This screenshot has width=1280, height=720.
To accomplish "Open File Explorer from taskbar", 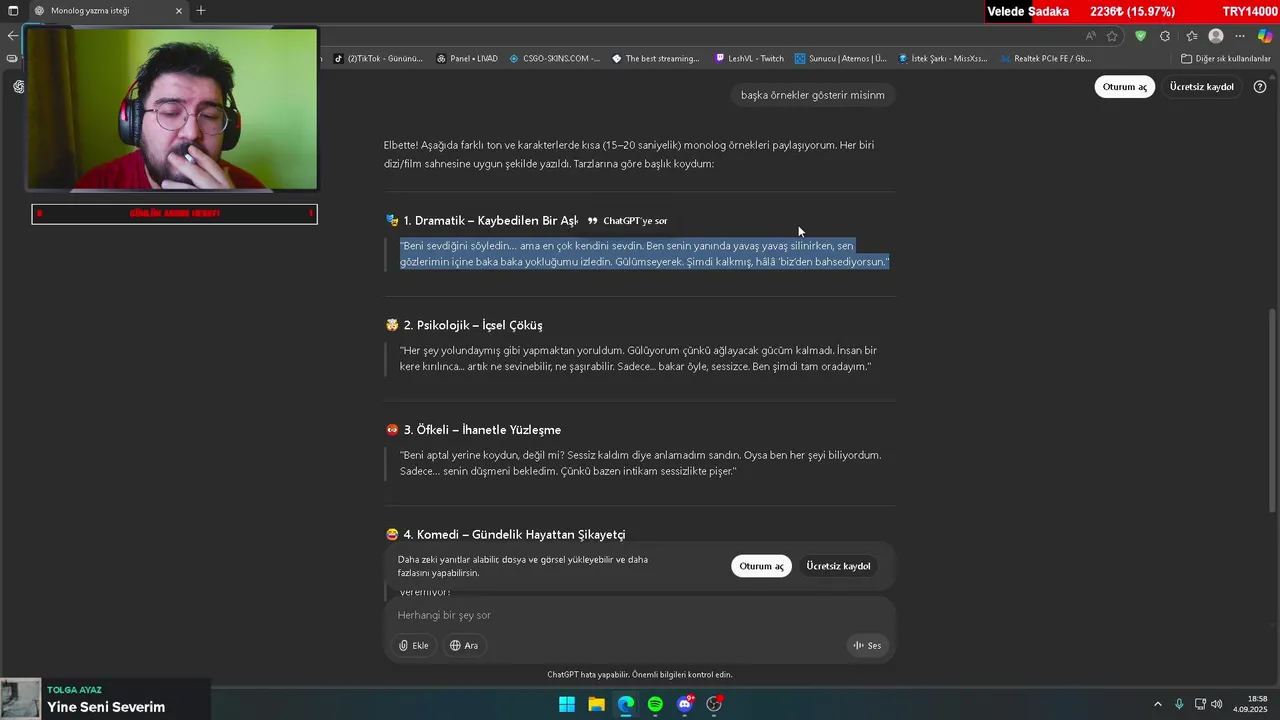I will pos(596,704).
